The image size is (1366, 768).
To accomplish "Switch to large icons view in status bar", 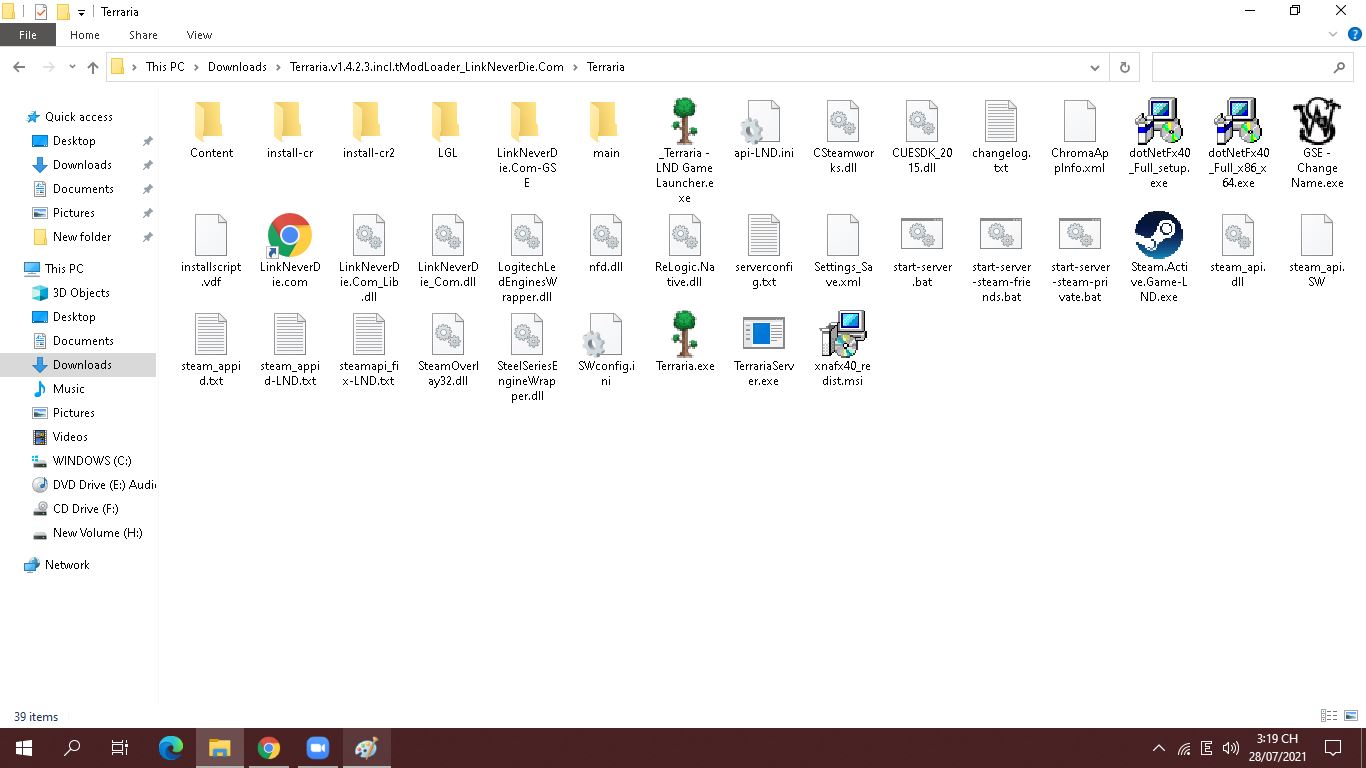I will tap(1350, 716).
